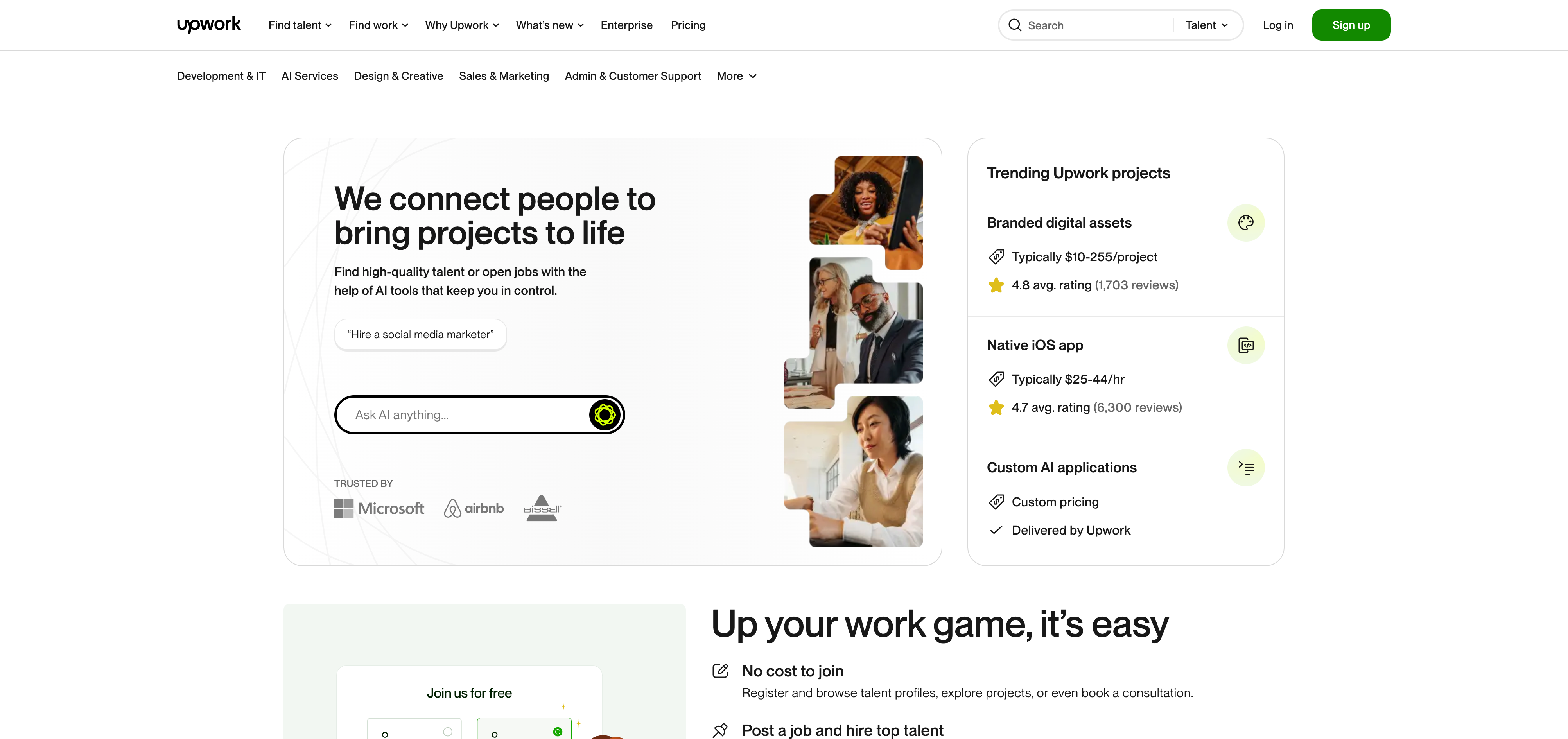Viewport: 1568px width, 739px height.
Task: Click the "(6,300 reviews)" text
Action: tap(1137, 407)
